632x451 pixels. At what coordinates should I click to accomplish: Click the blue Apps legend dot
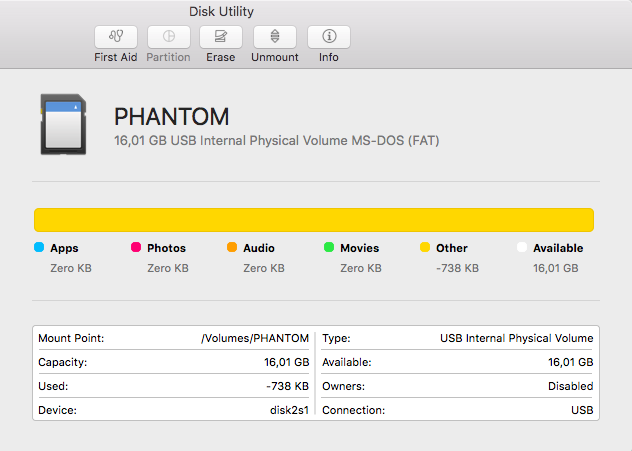pos(39,247)
